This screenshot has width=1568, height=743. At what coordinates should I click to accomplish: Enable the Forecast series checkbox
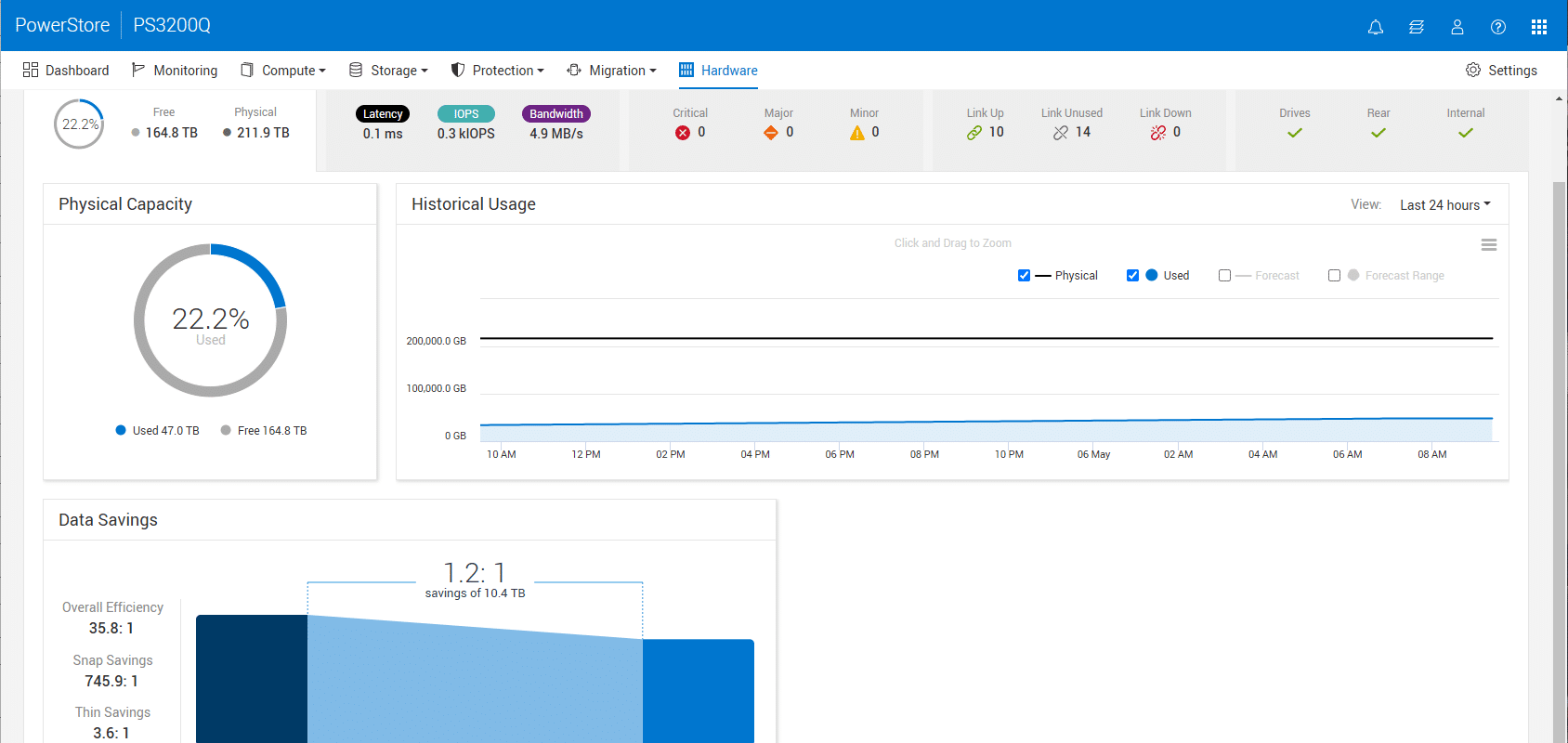coord(1224,276)
